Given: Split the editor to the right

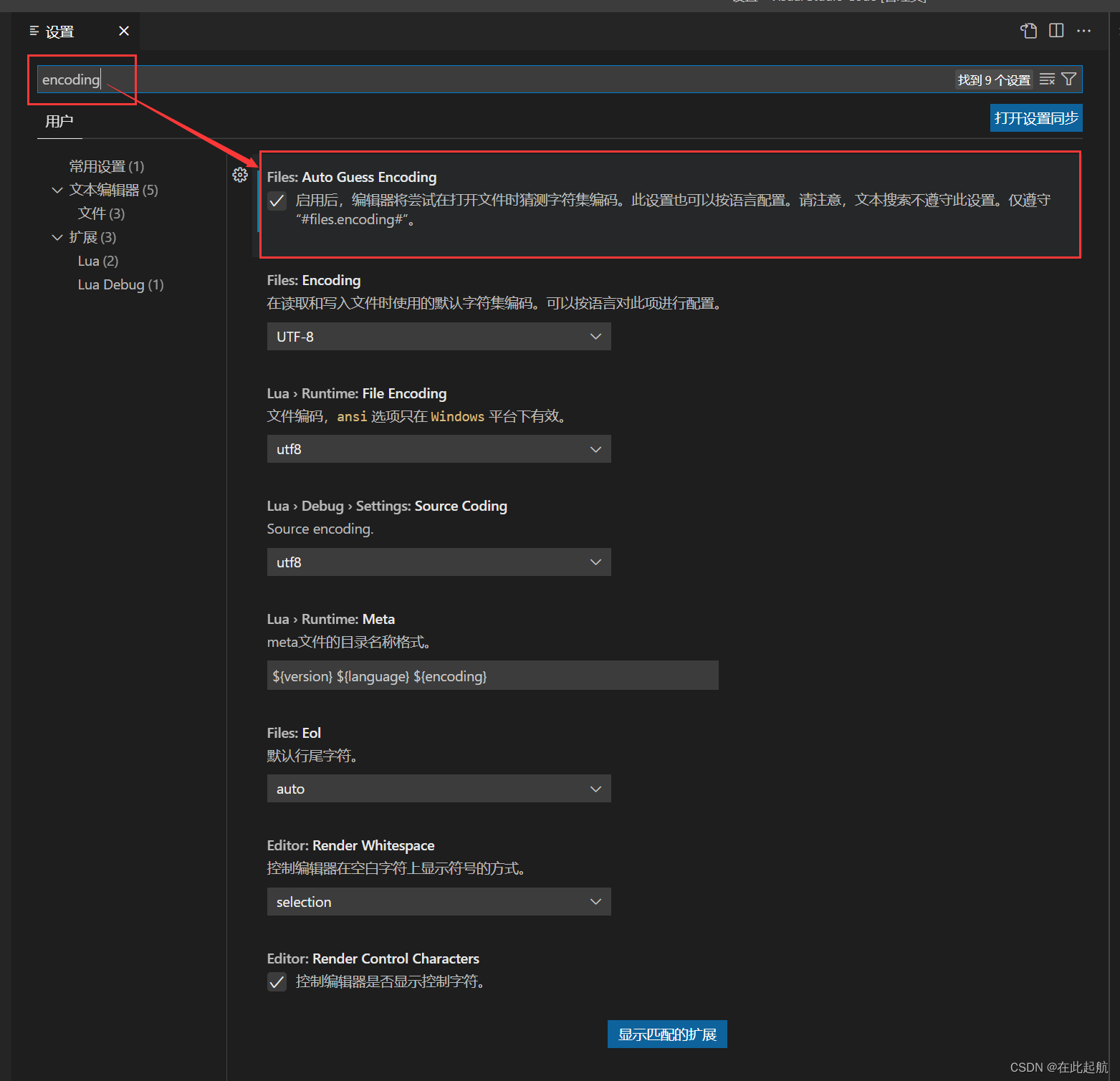Looking at the screenshot, I should pos(1056,31).
